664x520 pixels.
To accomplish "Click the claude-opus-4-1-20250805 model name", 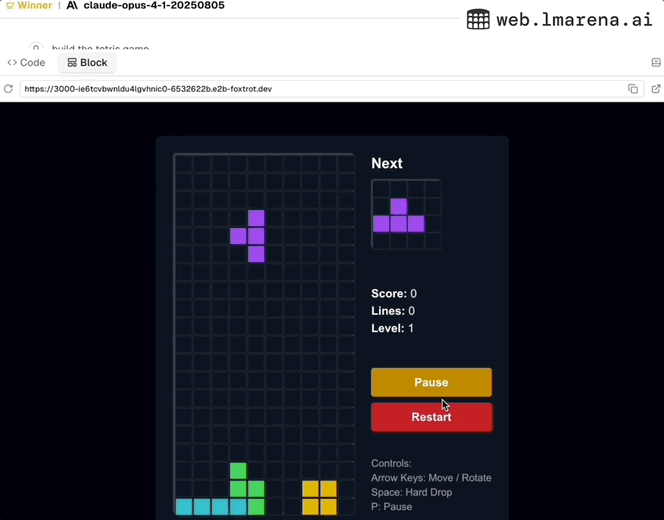I will (x=154, y=6).
